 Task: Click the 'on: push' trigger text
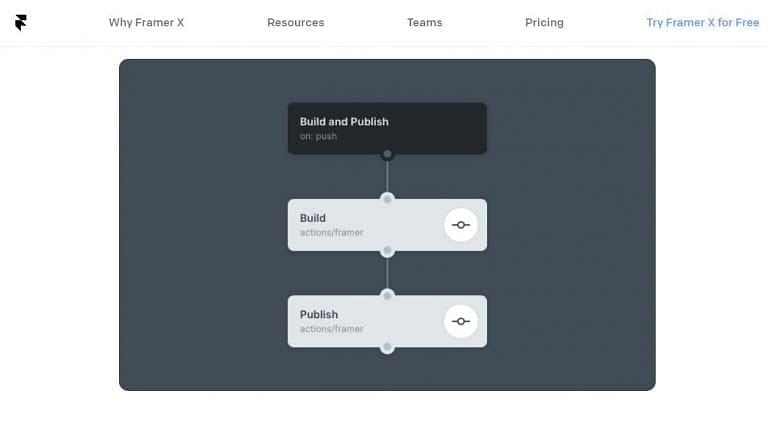click(318, 136)
